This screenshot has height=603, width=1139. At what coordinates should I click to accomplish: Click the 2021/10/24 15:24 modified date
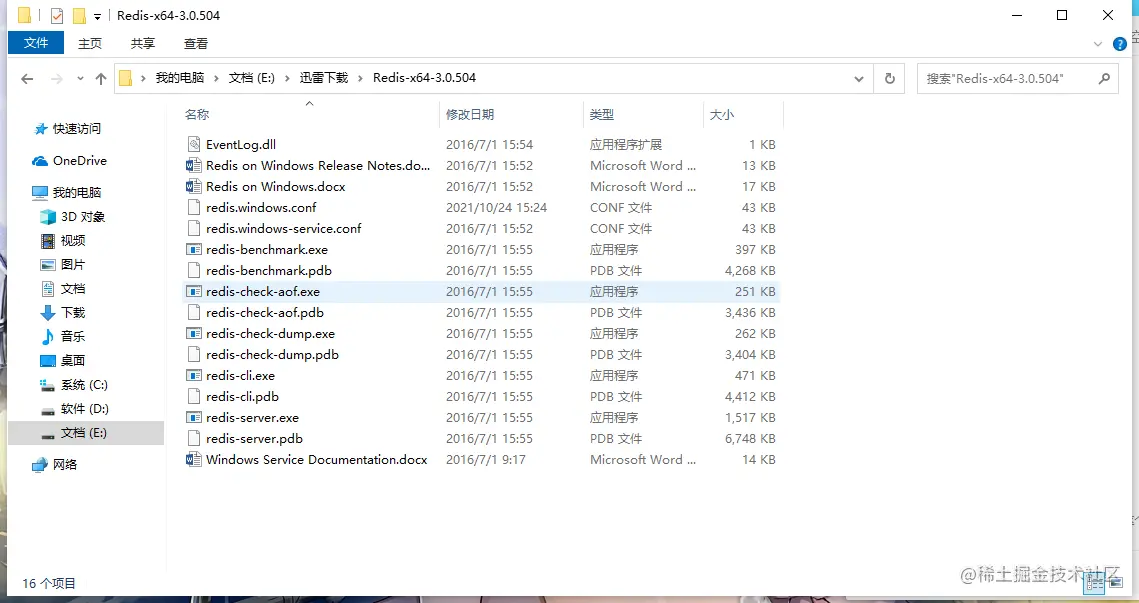click(497, 208)
